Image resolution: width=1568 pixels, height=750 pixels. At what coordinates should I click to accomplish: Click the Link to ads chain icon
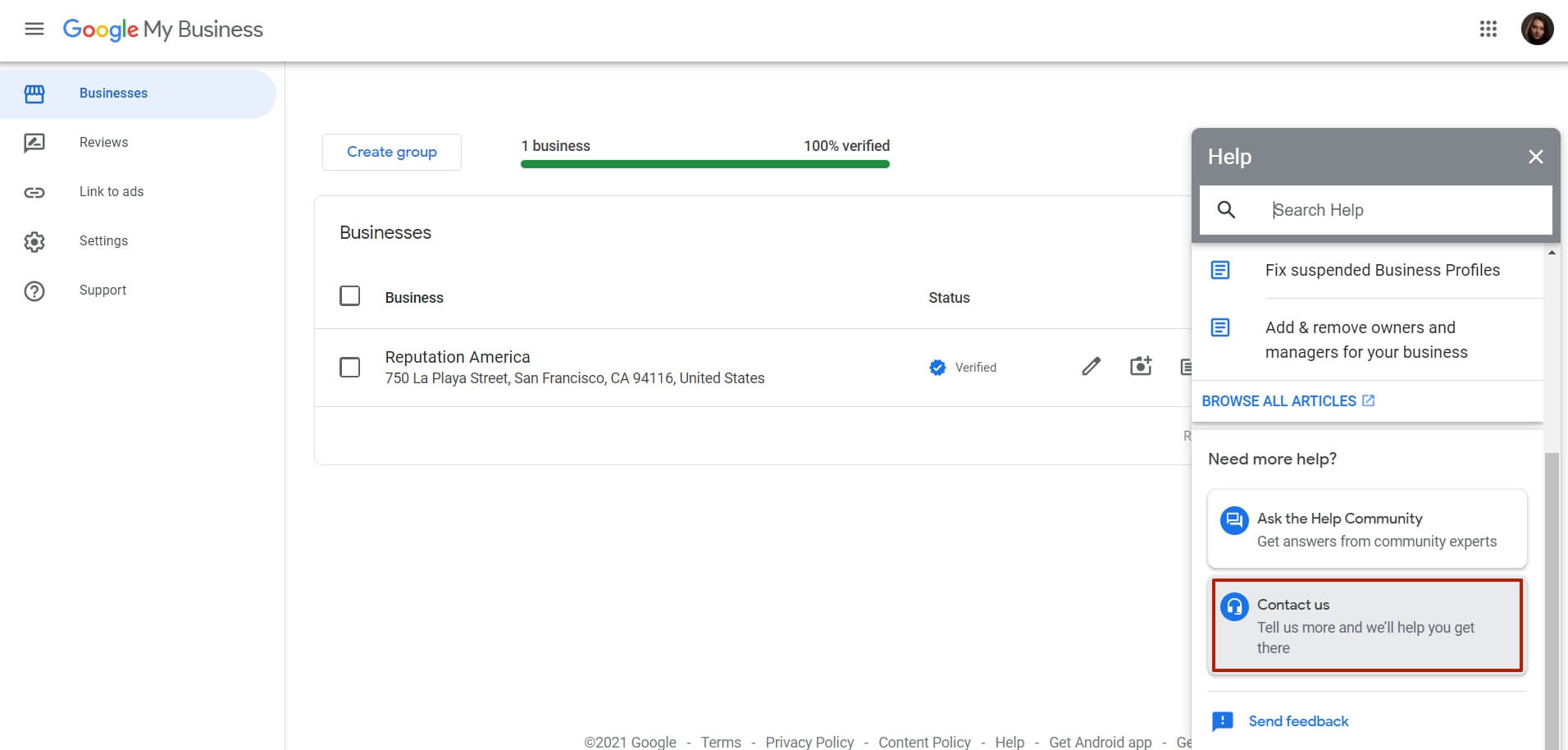[x=34, y=192]
